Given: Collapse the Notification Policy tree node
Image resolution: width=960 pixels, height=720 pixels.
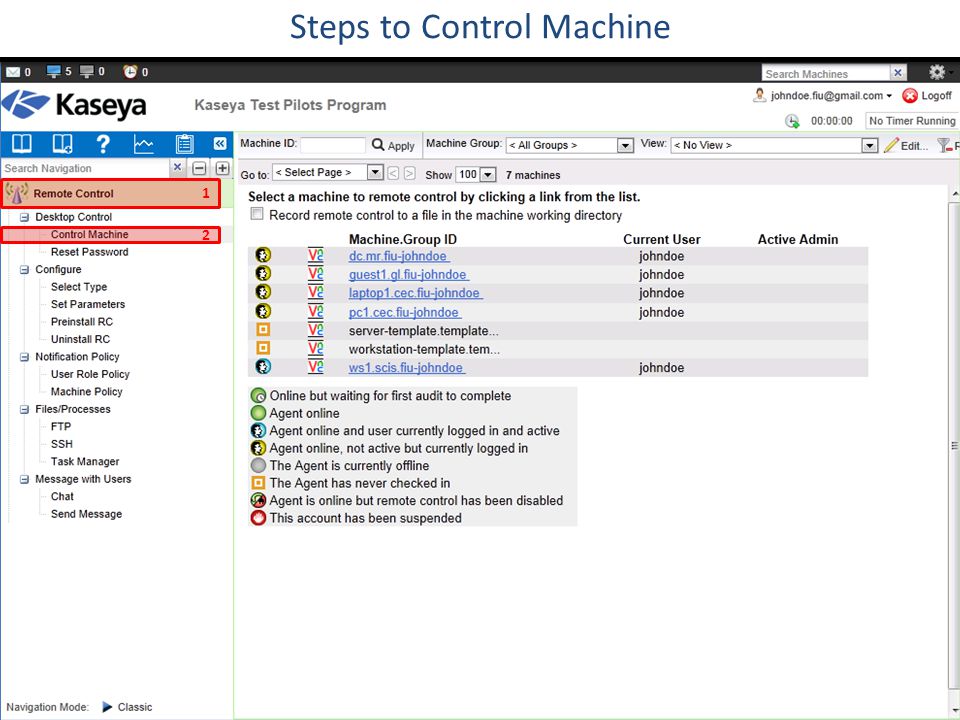Looking at the screenshot, I should click(24, 357).
